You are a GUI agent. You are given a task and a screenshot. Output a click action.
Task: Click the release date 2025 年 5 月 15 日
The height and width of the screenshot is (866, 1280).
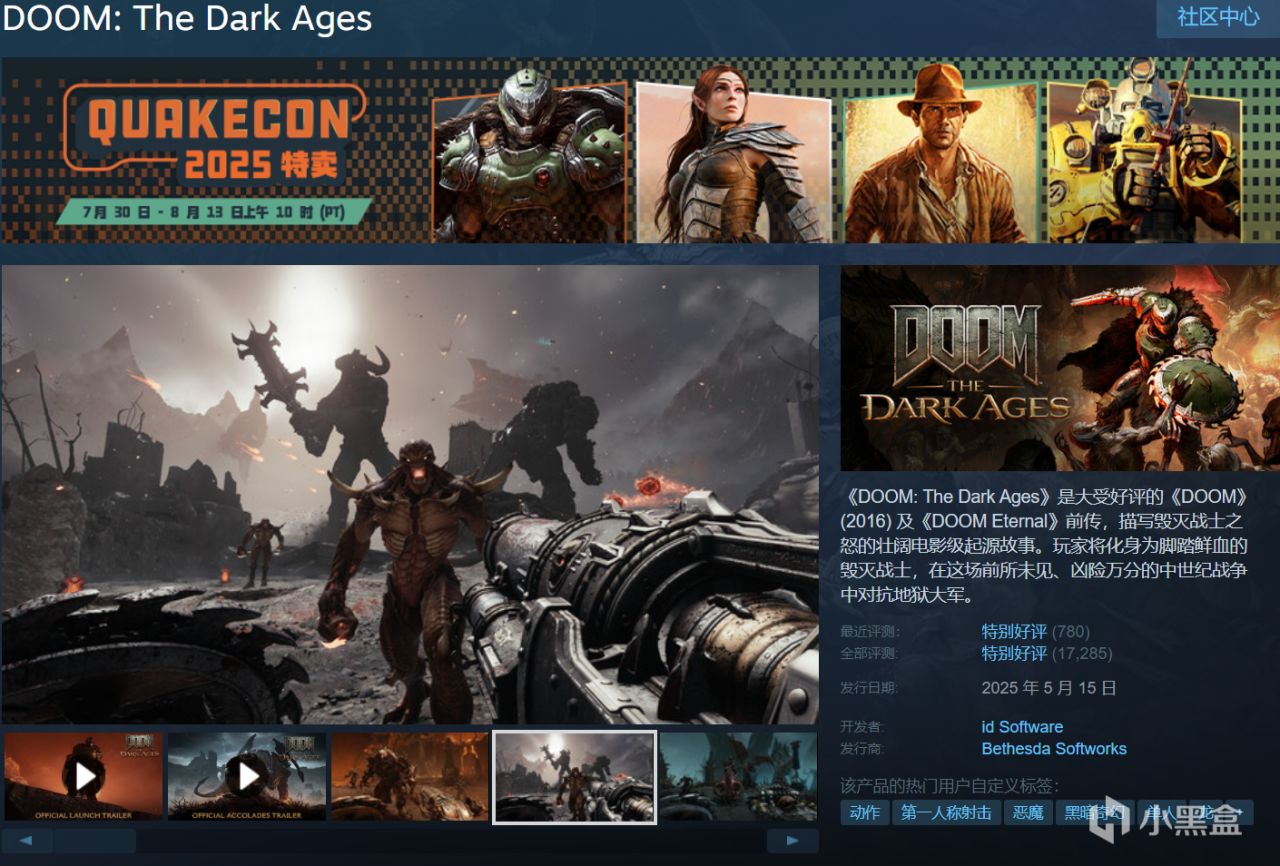[1049, 688]
